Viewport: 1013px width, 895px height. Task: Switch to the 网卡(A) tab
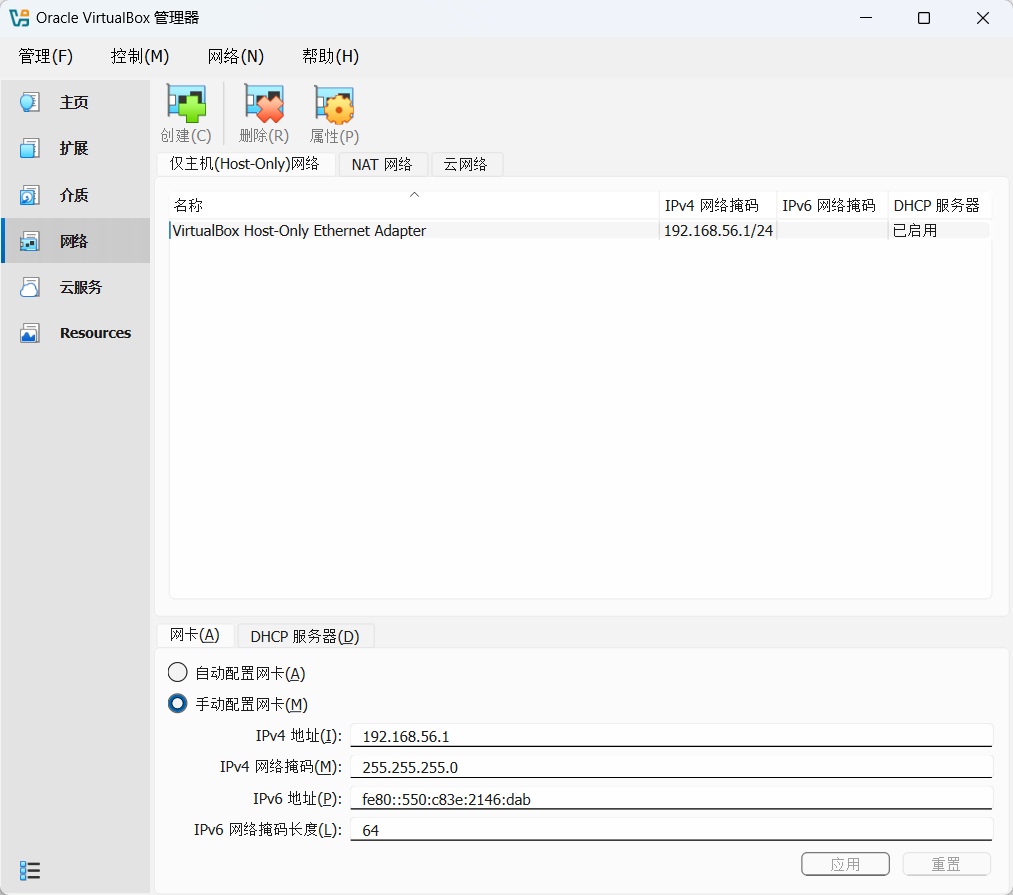pyautogui.click(x=194, y=635)
